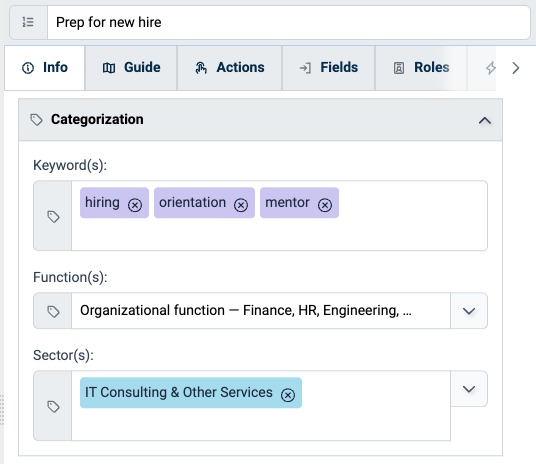The image size is (536, 464).
Task: Click the 'Sector(s):' label
Action: coord(63,355)
